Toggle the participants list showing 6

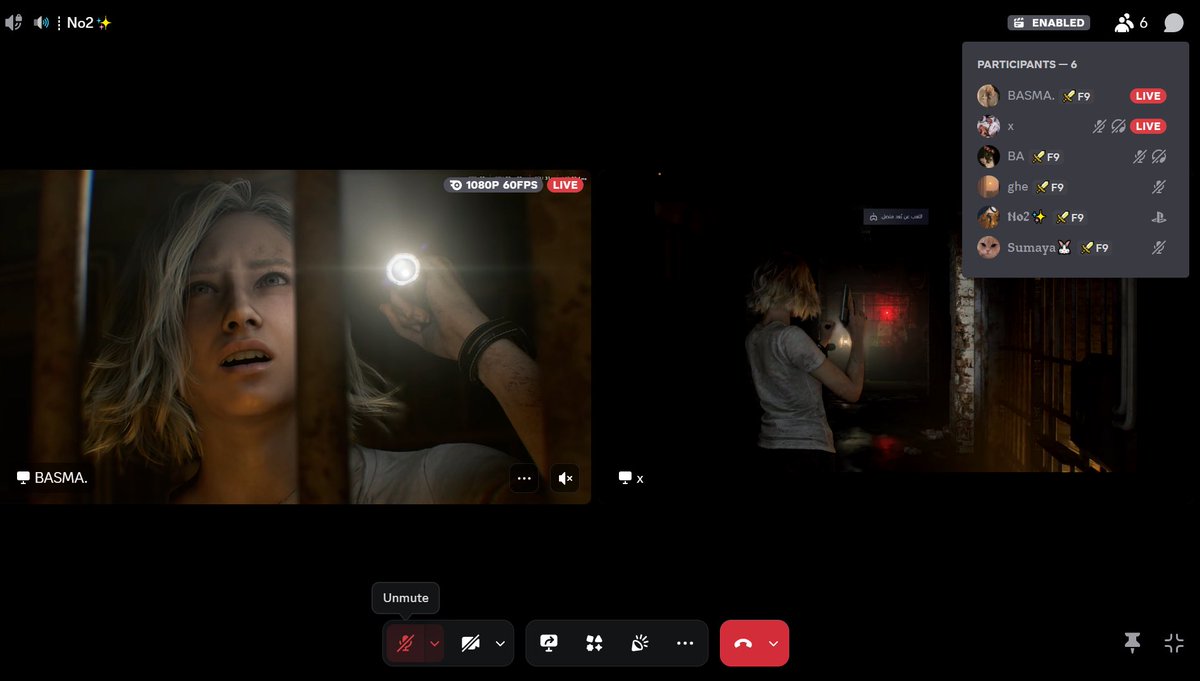(x=1131, y=22)
